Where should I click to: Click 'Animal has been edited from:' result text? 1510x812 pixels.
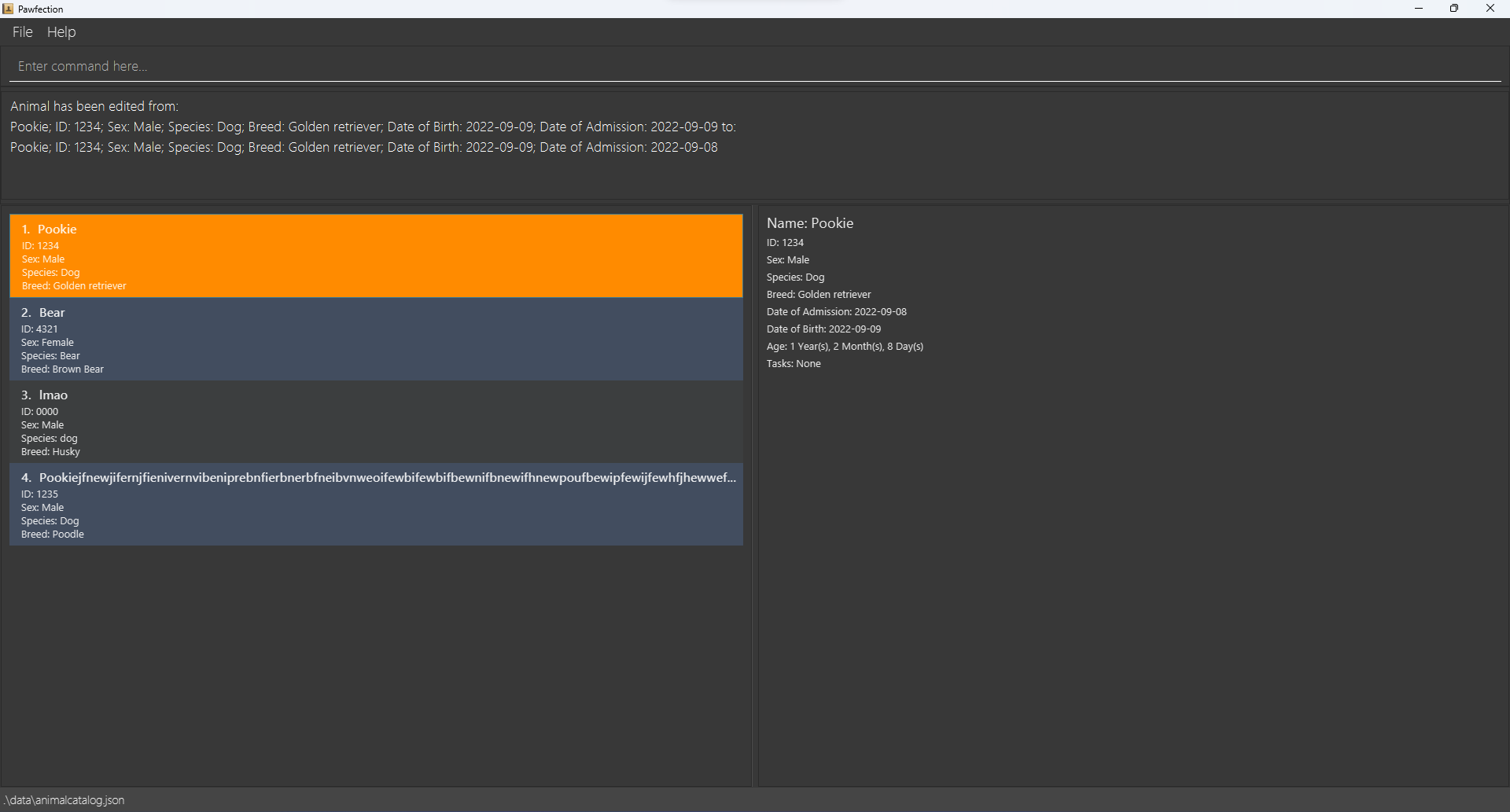pyautogui.click(x=94, y=106)
